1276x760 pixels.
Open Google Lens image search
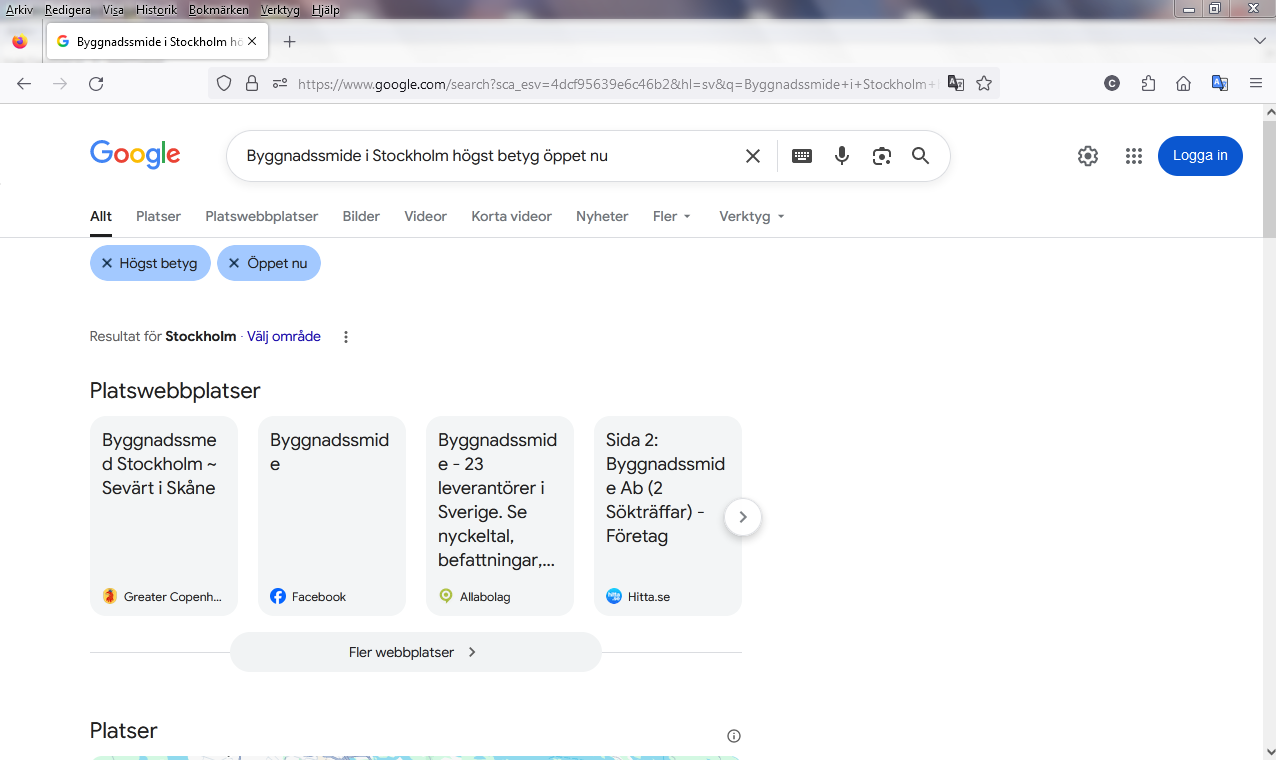(x=881, y=156)
